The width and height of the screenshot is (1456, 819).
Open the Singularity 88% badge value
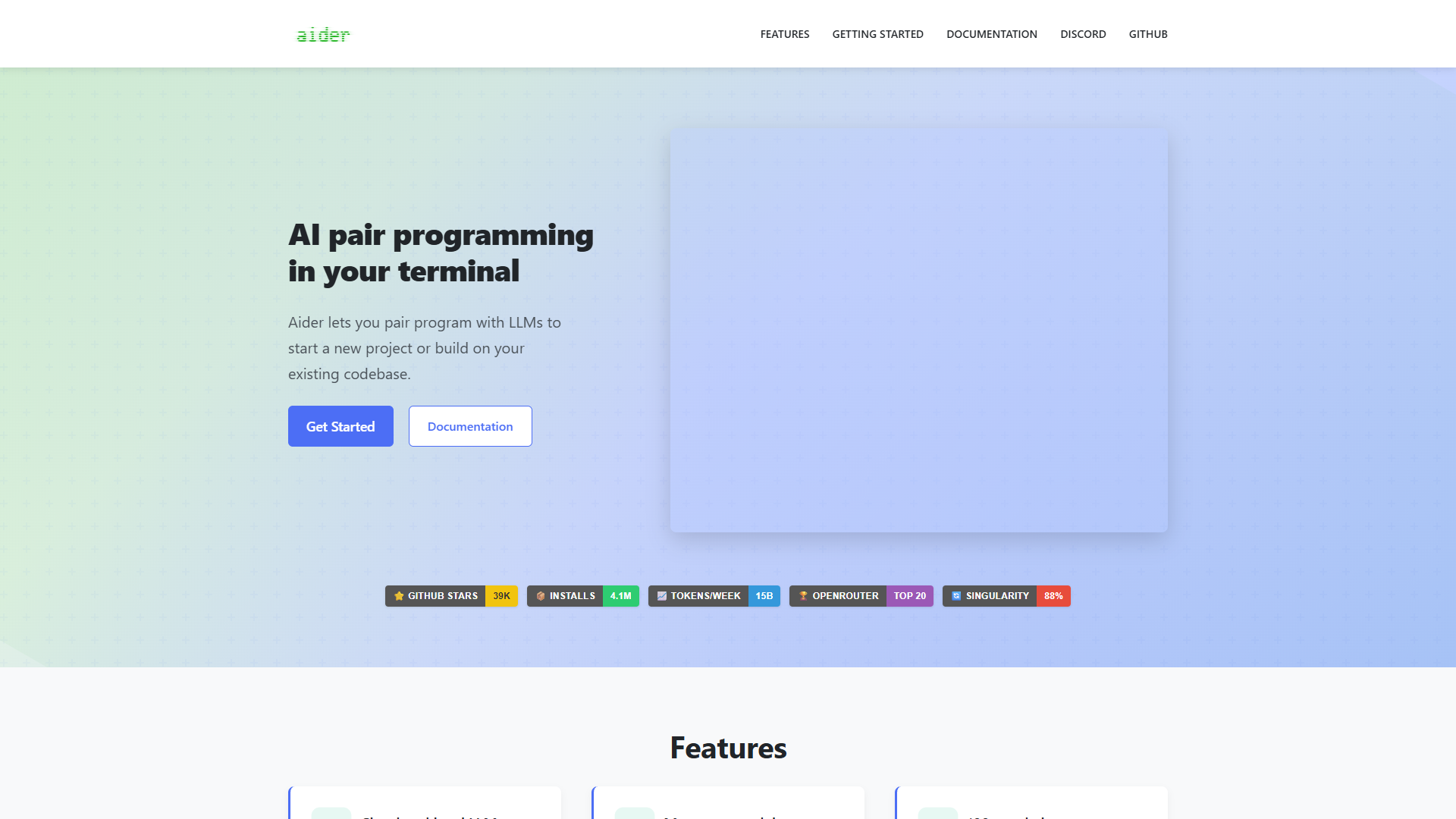tap(1053, 596)
